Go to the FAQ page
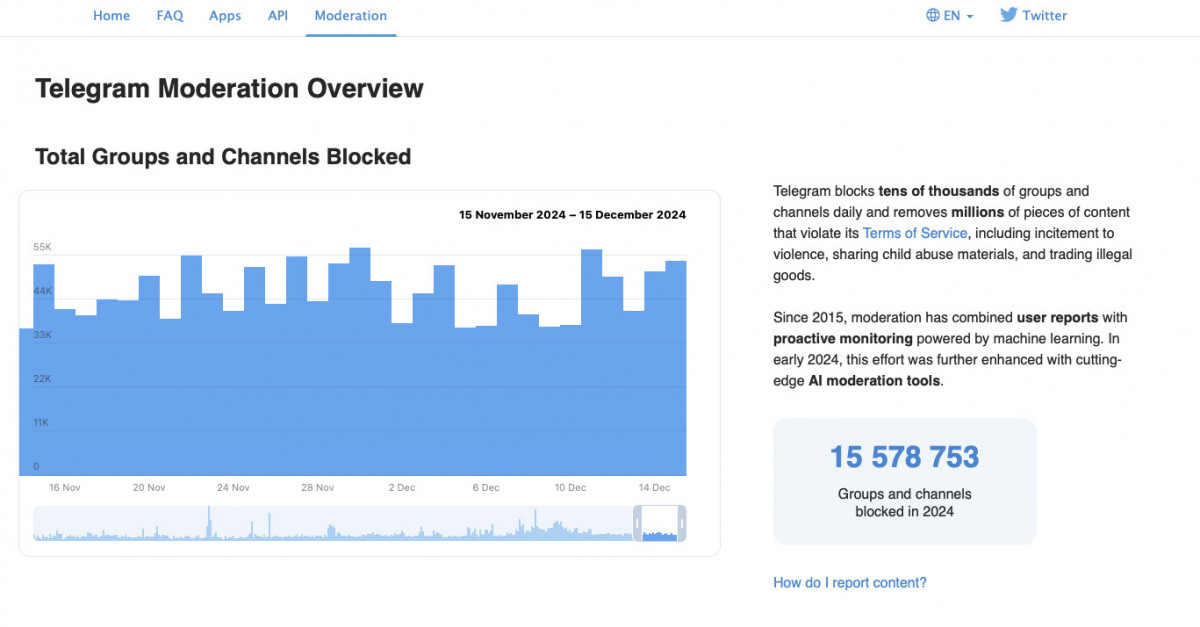This screenshot has width=1200, height=627. (170, 16)
